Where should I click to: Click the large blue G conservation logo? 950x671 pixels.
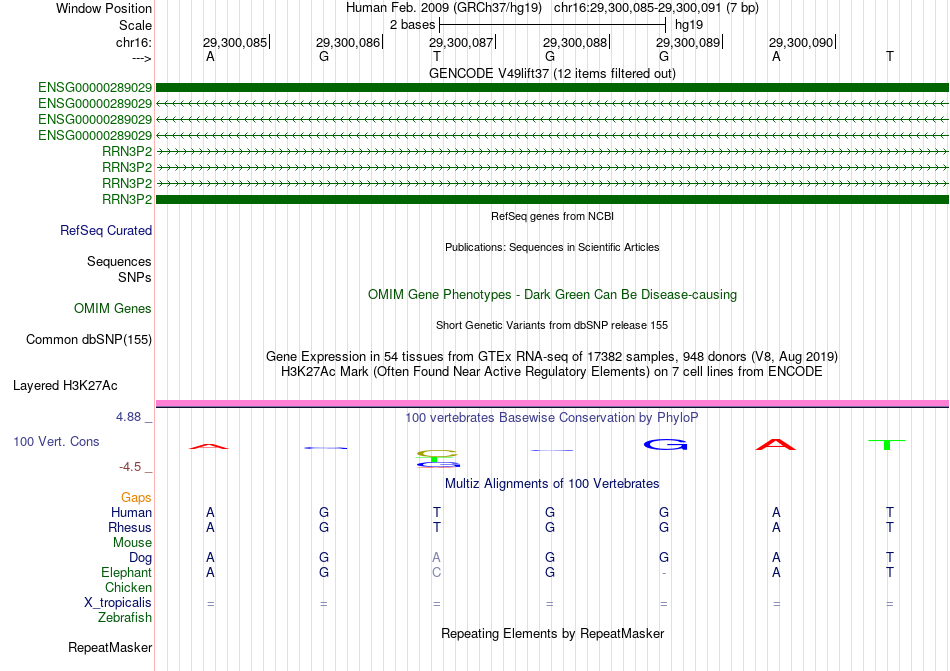(665, 445)
